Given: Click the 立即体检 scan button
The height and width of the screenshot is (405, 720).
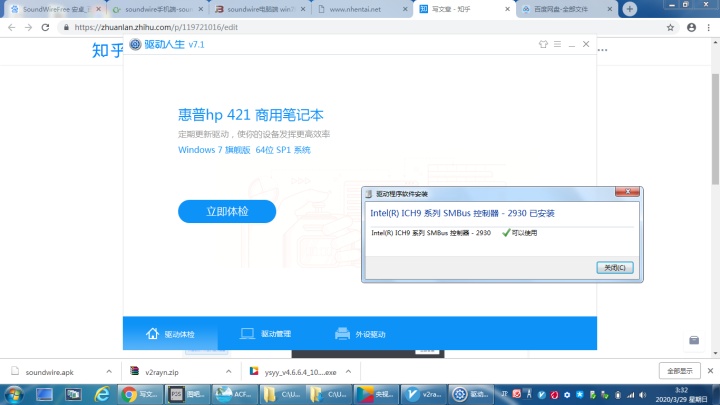Looking at the screenshot, I should [227, 211].
